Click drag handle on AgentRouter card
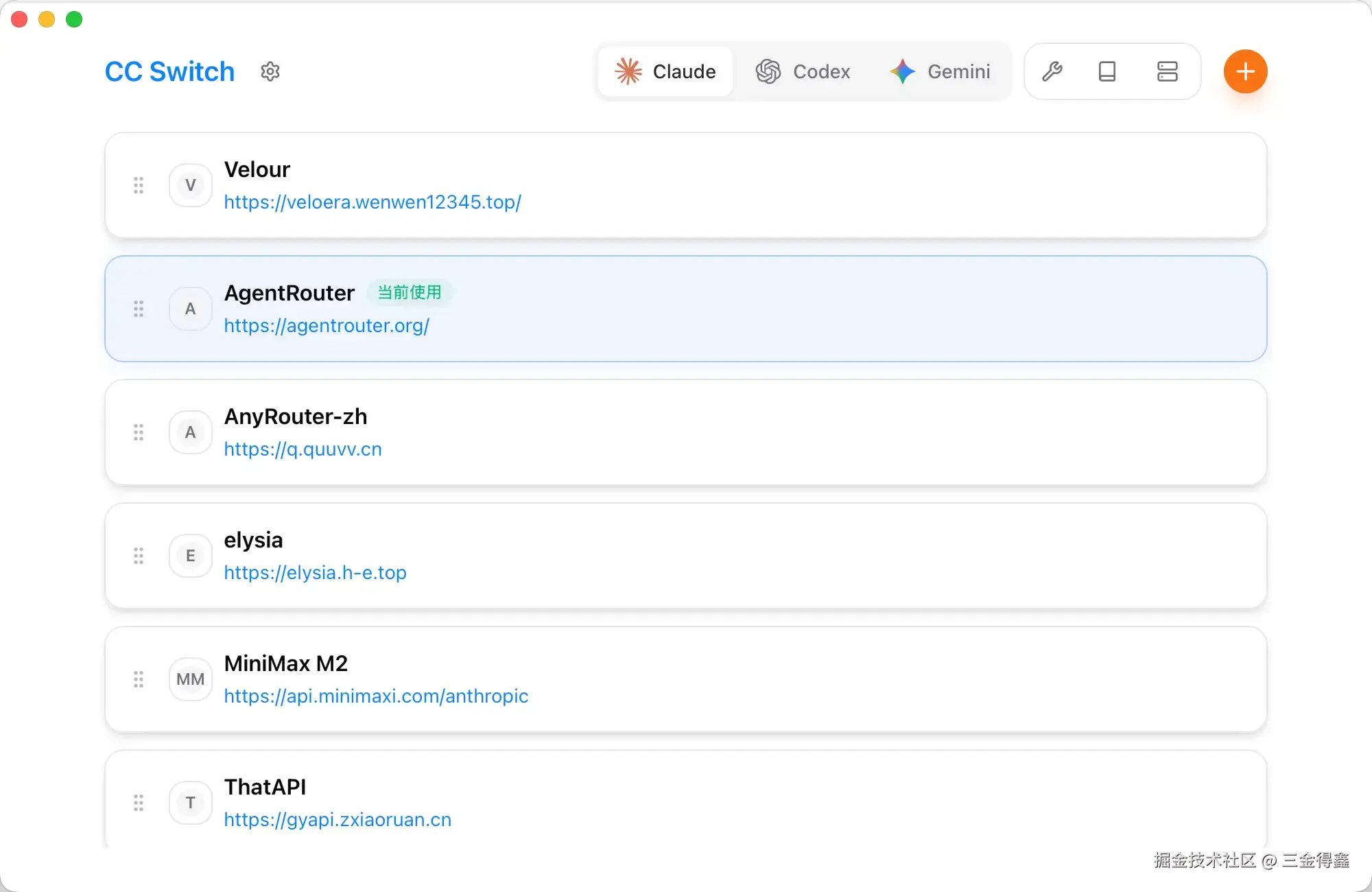The image size is (1372, 892). (139, 309)
